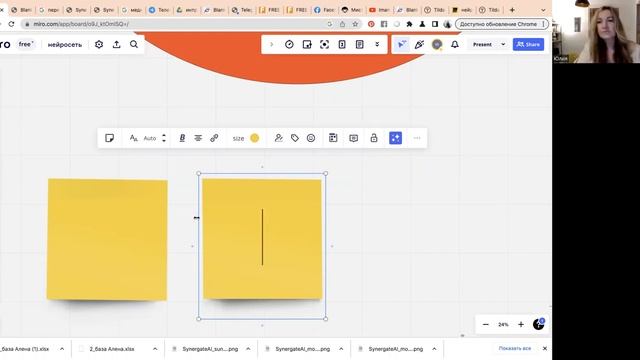
Task: Toggle collaborators' cursors icon
Action: point(402,44)
